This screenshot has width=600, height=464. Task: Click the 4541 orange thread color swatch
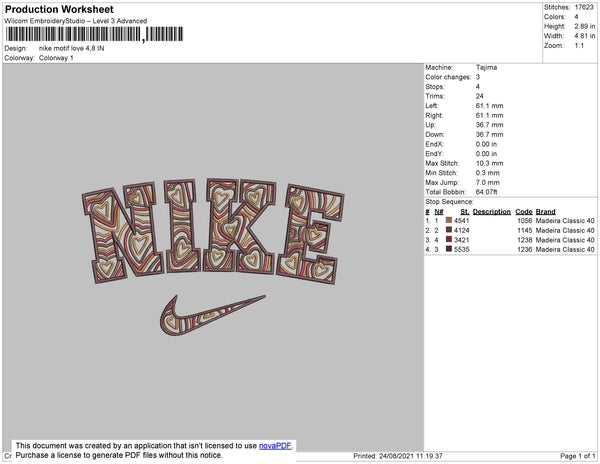pyautogui.click(x=449, y=220)
